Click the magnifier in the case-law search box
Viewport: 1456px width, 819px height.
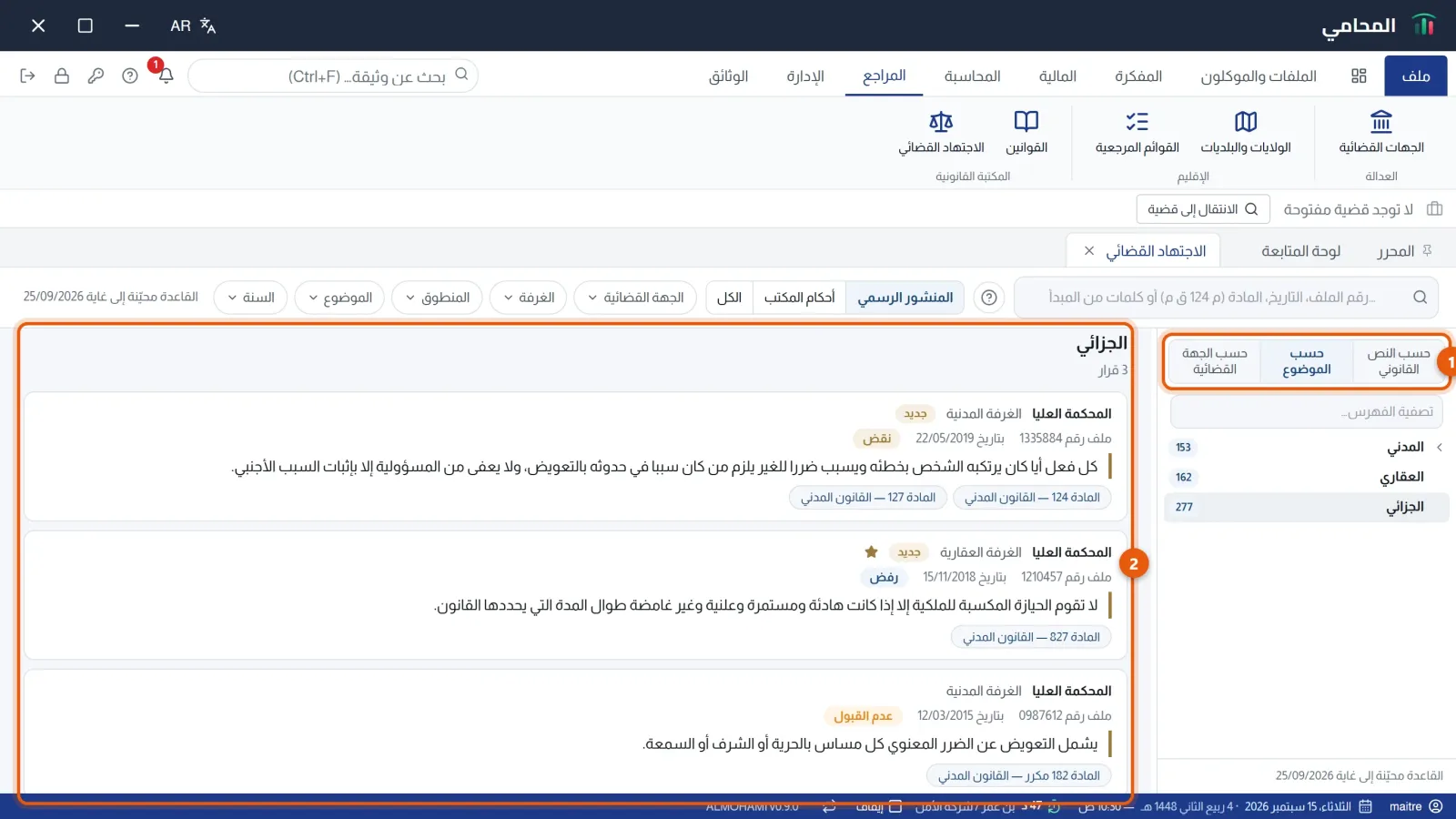(x=1420, y=298)
